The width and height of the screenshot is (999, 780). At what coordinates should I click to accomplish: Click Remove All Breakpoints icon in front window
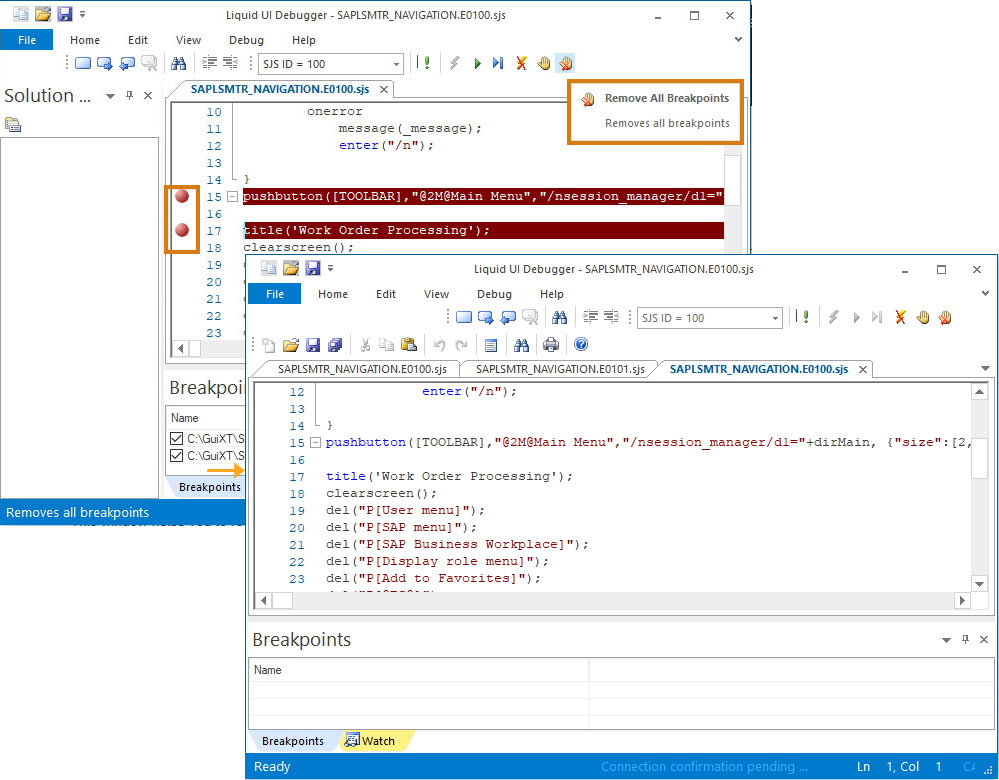pyautogui.click(x=945, y=317)
